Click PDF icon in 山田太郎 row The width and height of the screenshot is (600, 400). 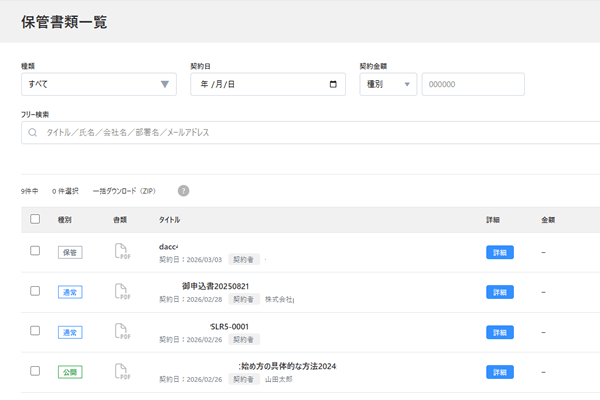click(122, 371)
